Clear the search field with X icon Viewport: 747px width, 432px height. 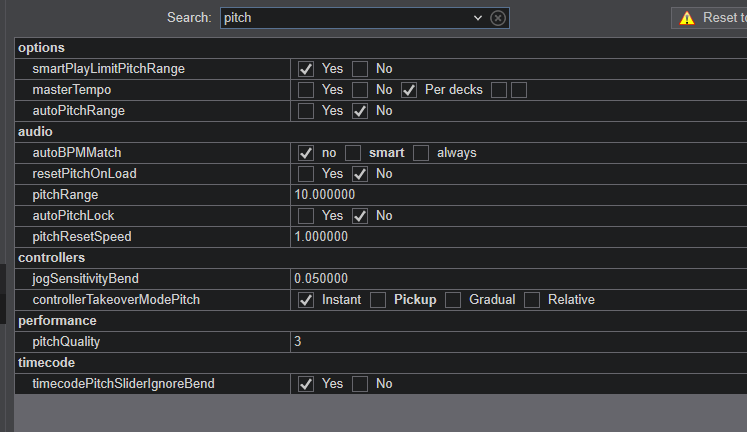(498, 18)
